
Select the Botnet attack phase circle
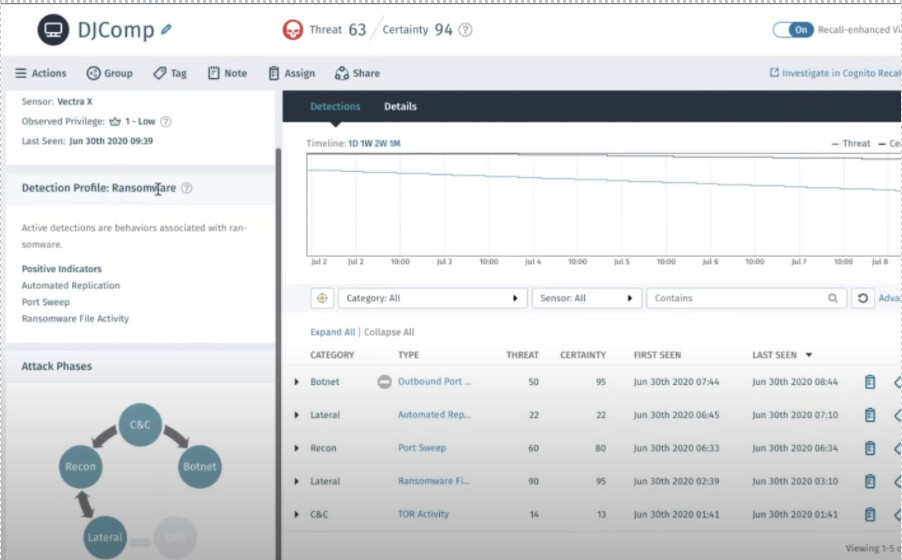[x=200, y=467]
